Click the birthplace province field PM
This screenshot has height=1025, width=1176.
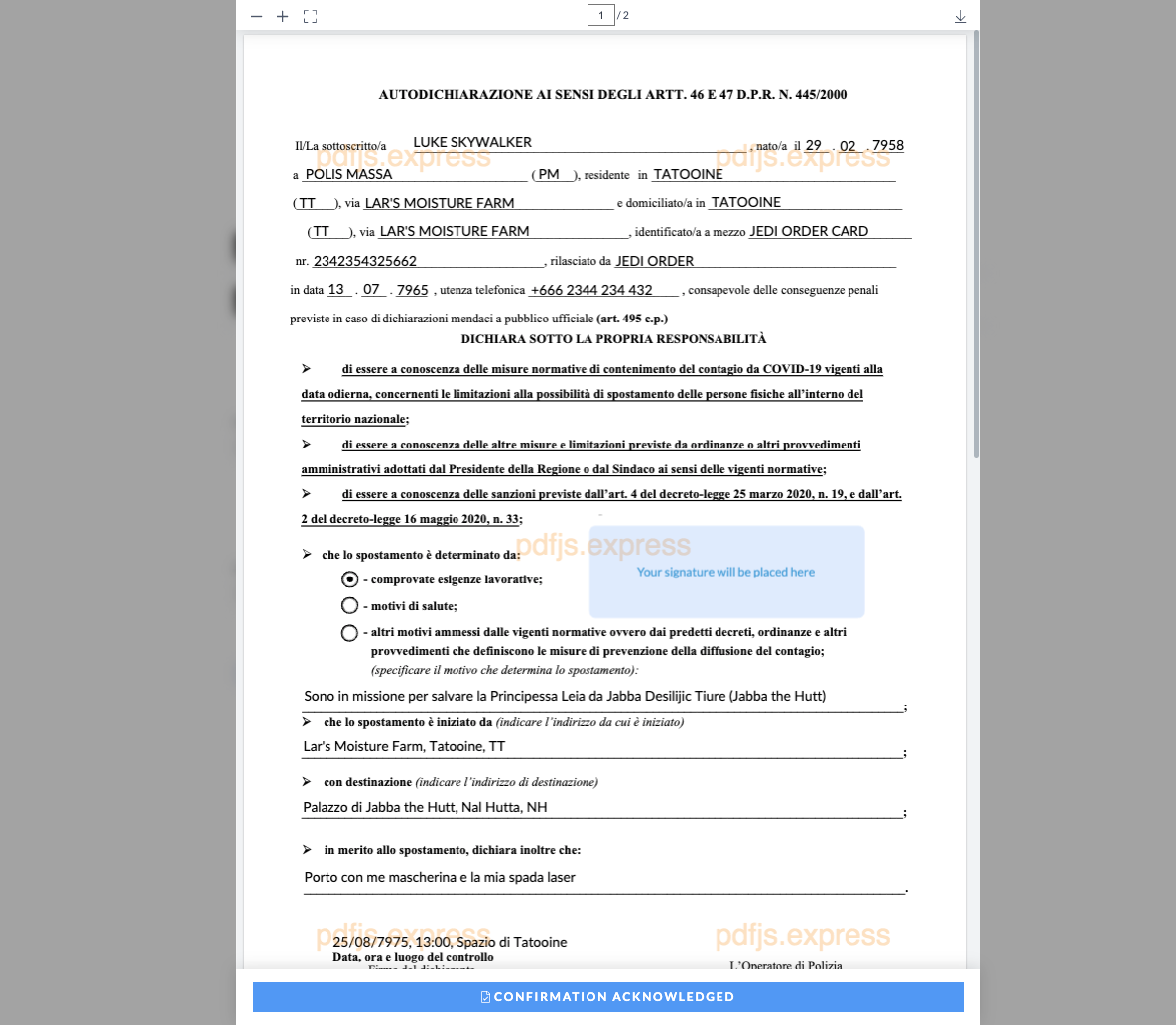coord(549,174)
